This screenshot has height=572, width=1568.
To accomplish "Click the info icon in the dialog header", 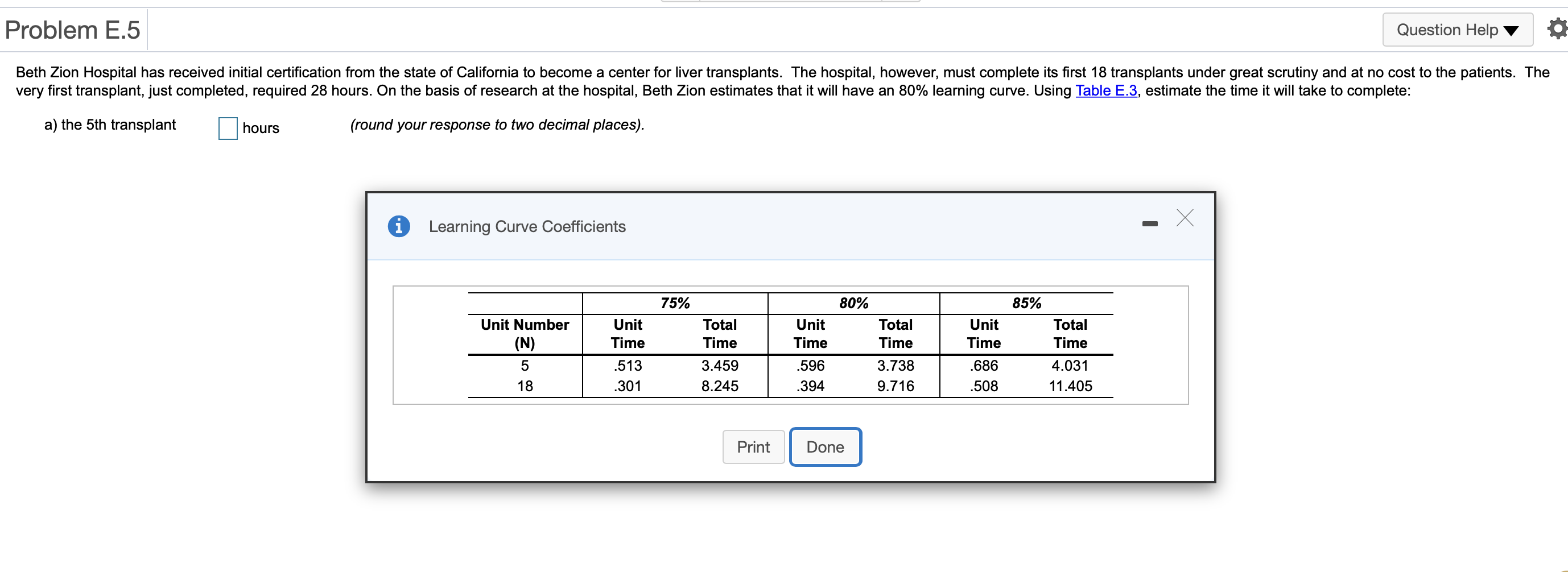I will (399, 226).
